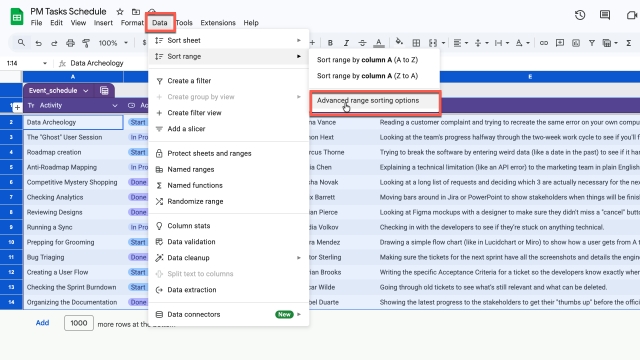Viewport: 640px width, 360px height.
Task: Choose Create filter view
Action: (x=229, y=113)
